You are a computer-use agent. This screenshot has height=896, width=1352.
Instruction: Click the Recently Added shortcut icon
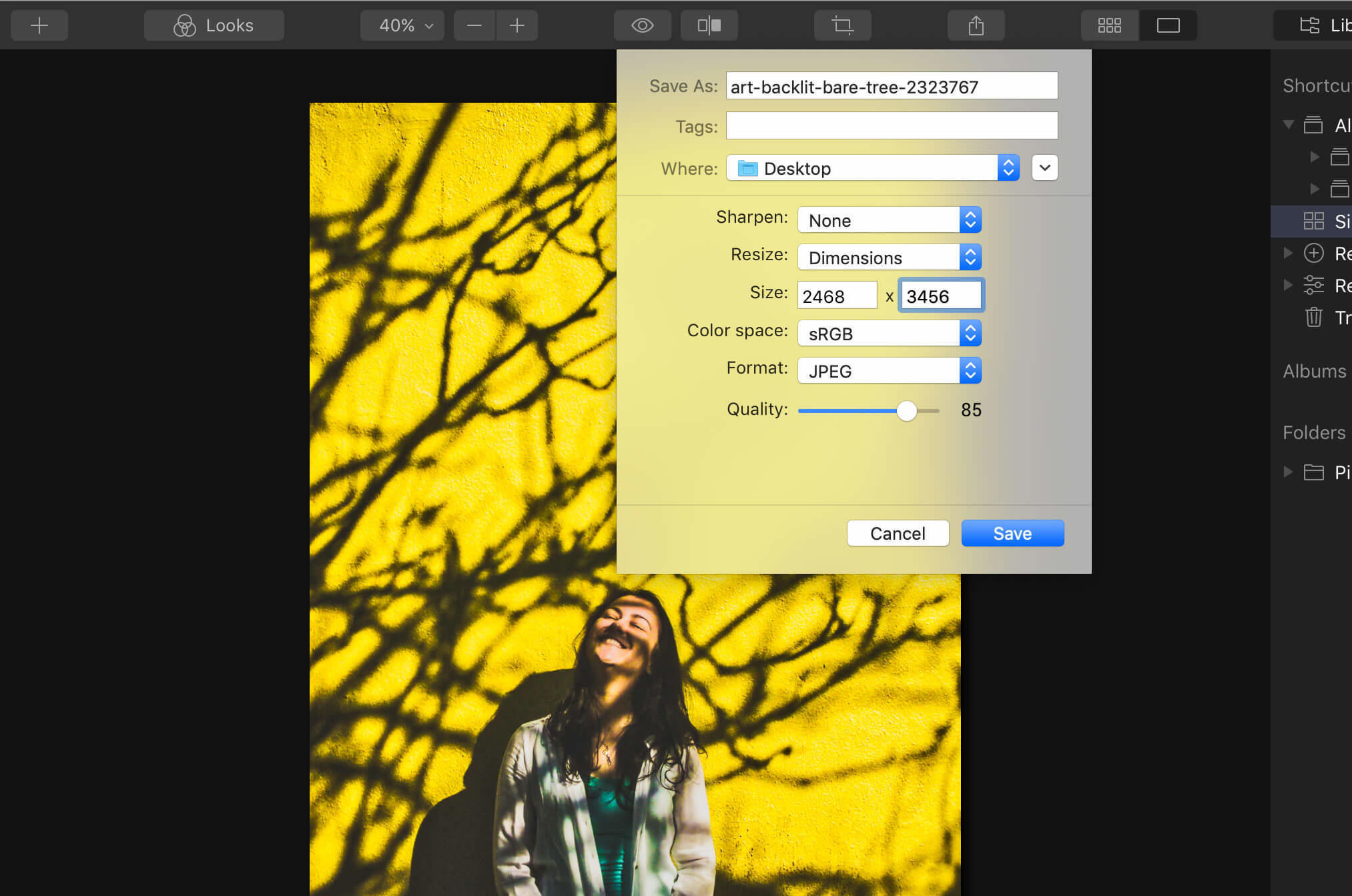pos(1314,254)
